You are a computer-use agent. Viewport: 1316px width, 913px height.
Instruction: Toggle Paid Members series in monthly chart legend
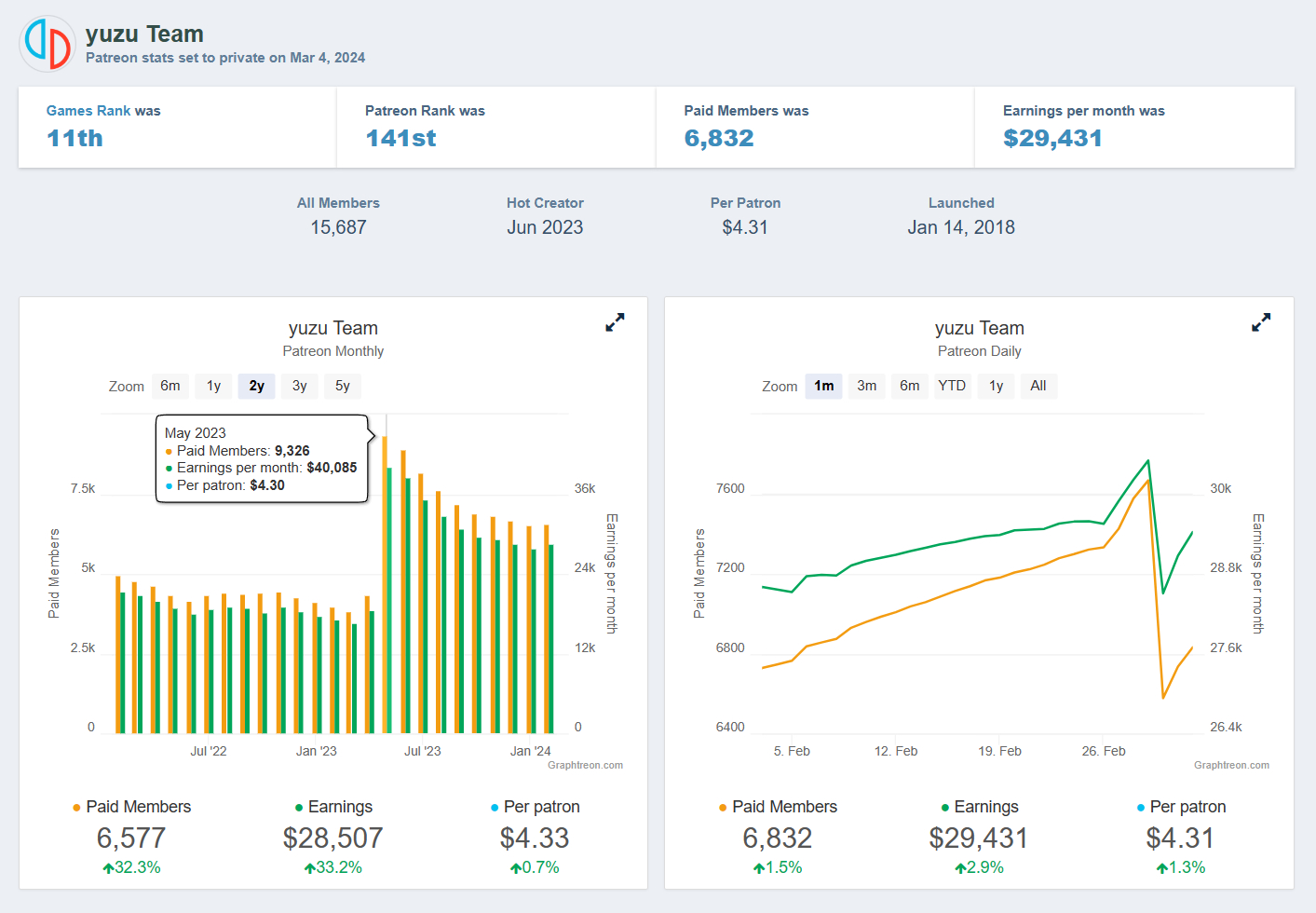point(131,807)
